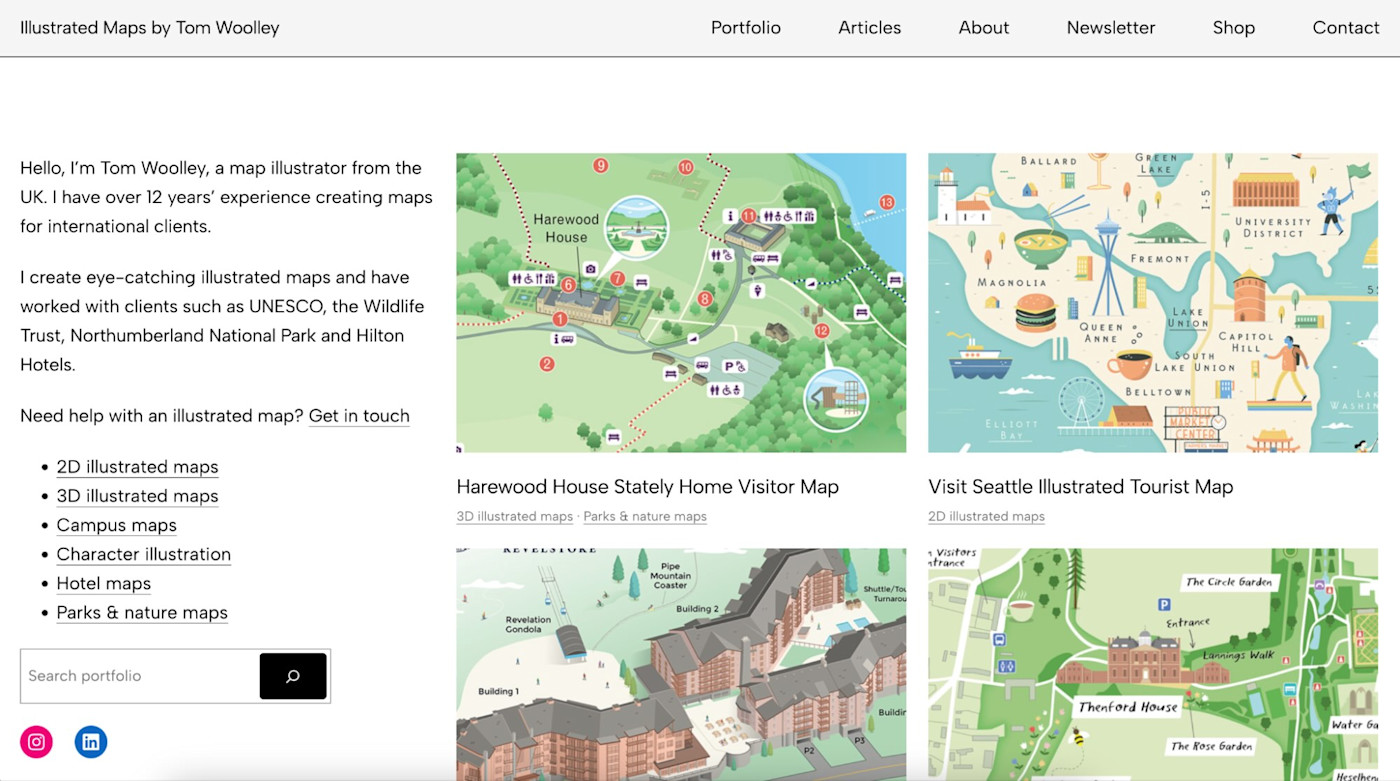Open the Articles menu item

[x=870, y=28]
